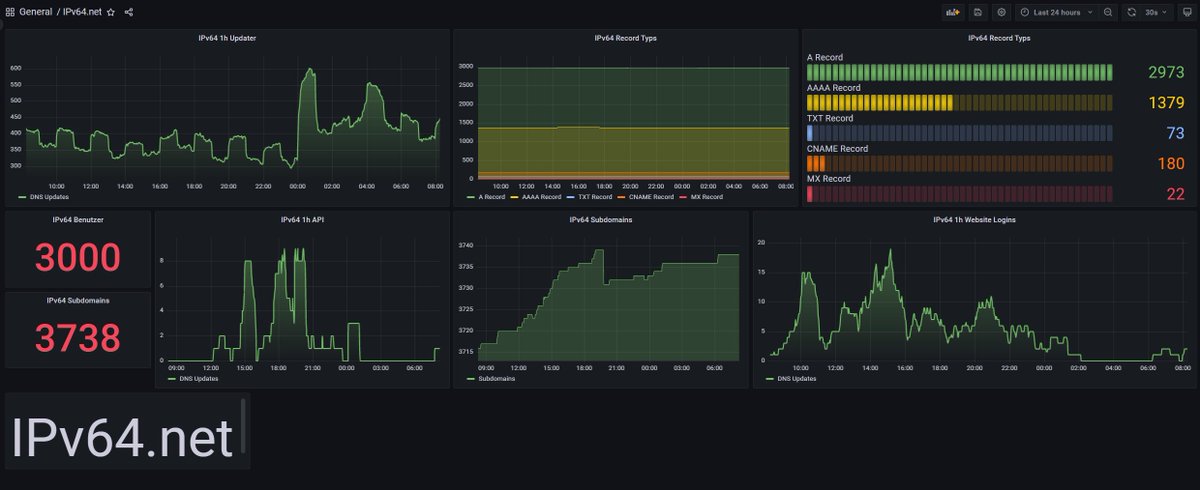Click the AAAA Record value 1379
Screen dimensions: 1200x490
(1166, 103)
